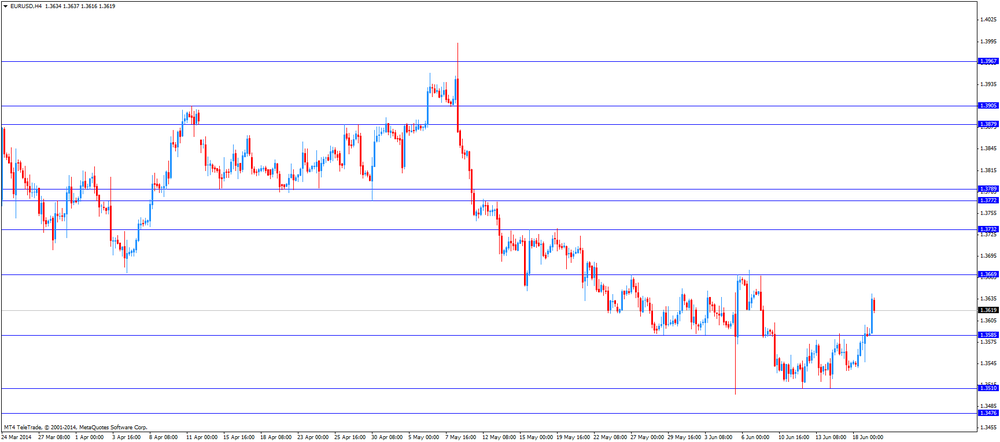The height and width of the screenshot is (442, 1000).
Task: Click the 10 Jun 16:00 time label
Action: click(793, 438)
